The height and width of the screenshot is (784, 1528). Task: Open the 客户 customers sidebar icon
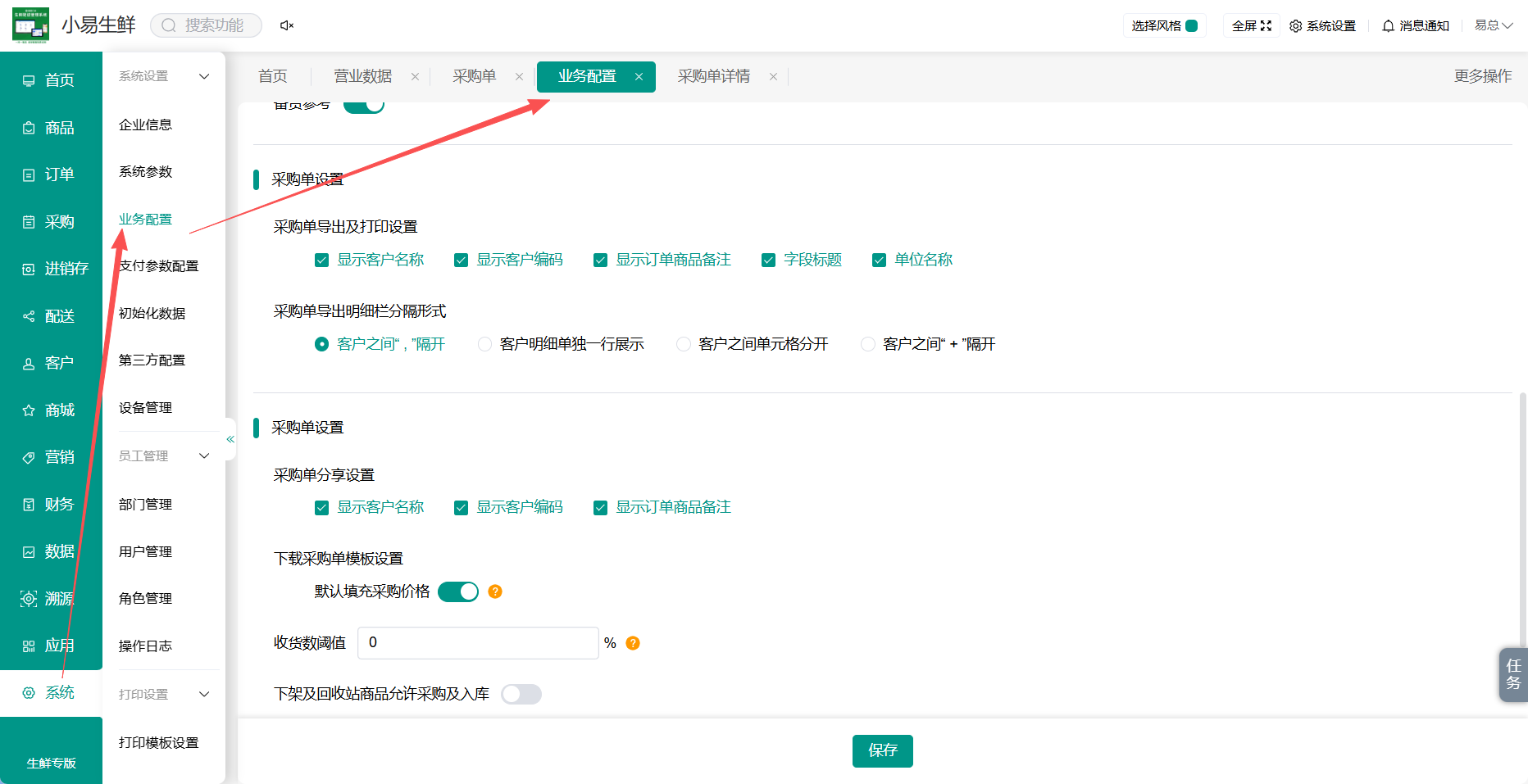pyautogui.click(x=29, y=363)
